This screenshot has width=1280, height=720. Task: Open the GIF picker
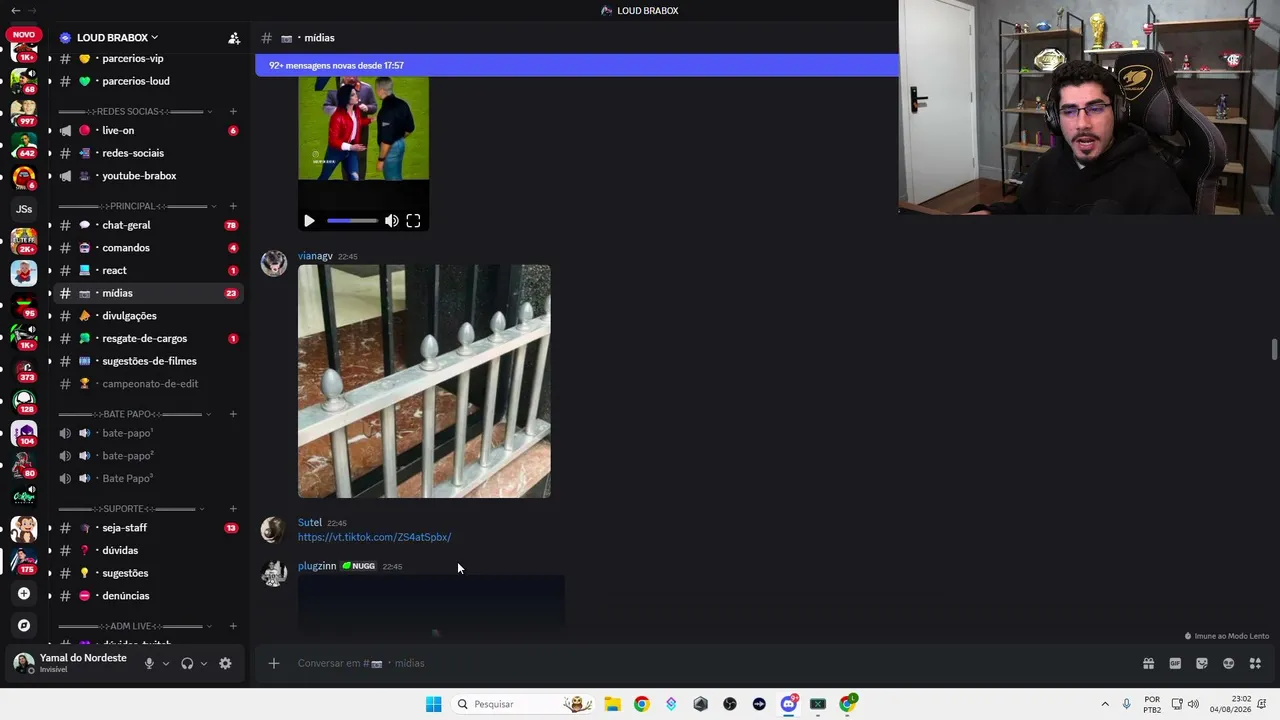coord(1175,663)
